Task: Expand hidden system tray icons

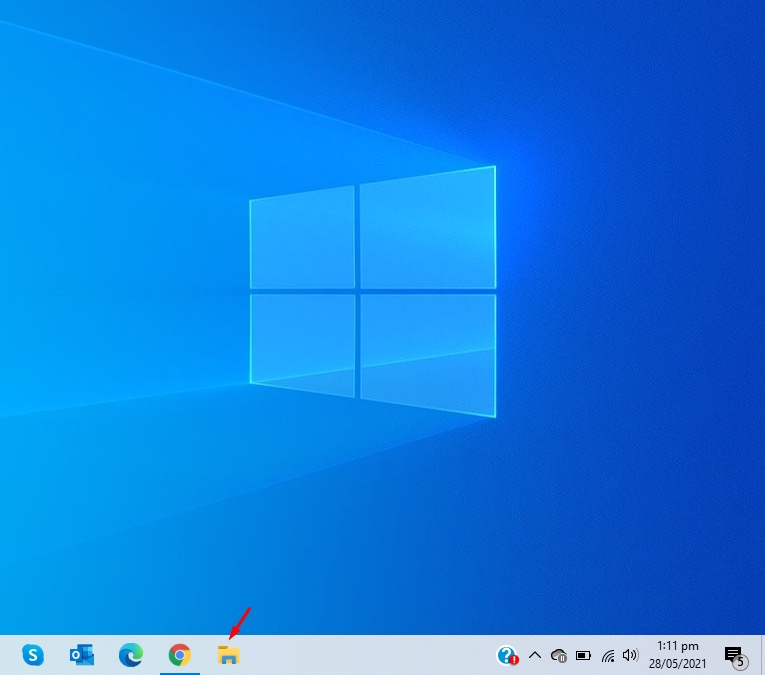Action: click(x=535, y=655)
